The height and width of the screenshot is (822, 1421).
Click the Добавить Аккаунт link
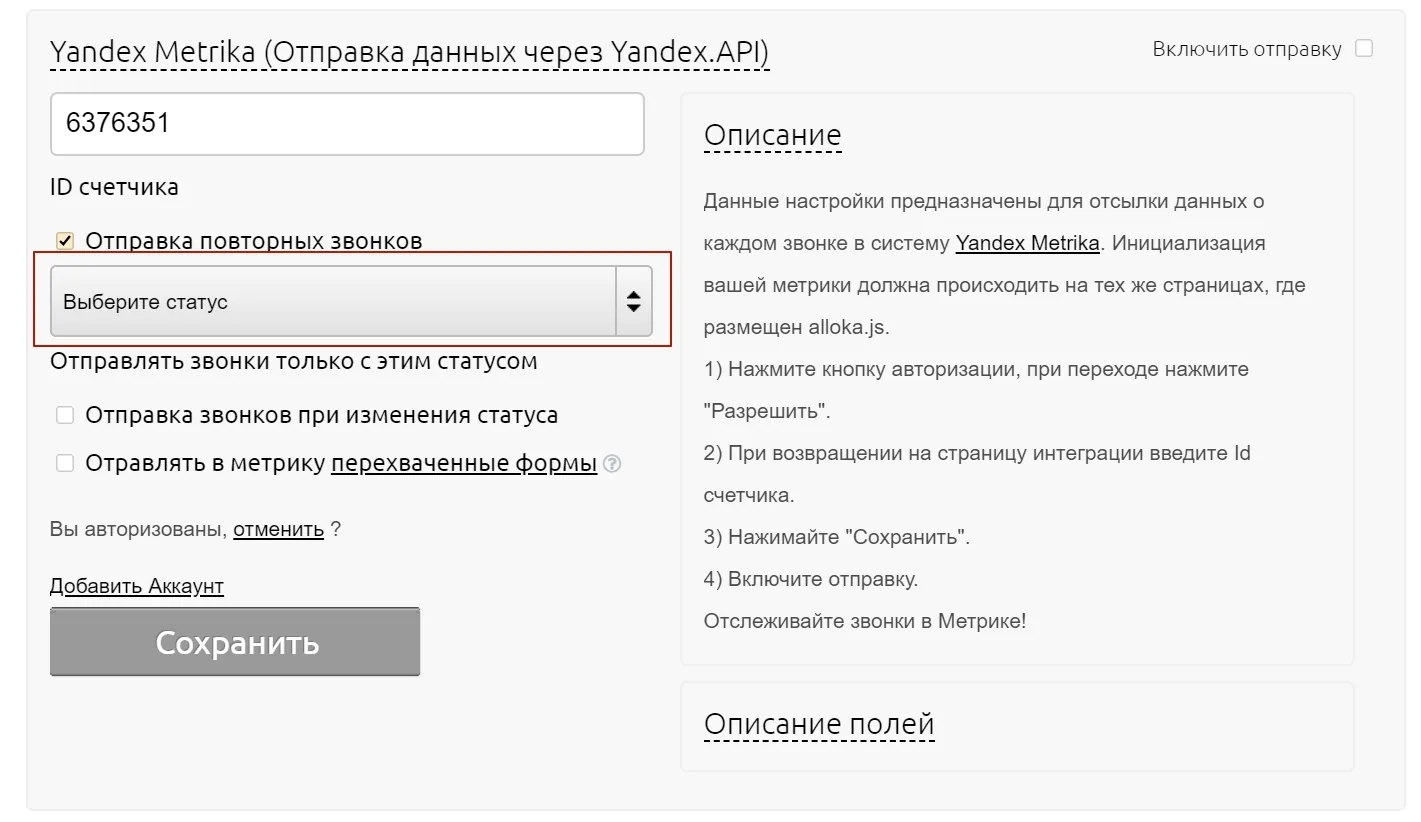pos(137,586)
